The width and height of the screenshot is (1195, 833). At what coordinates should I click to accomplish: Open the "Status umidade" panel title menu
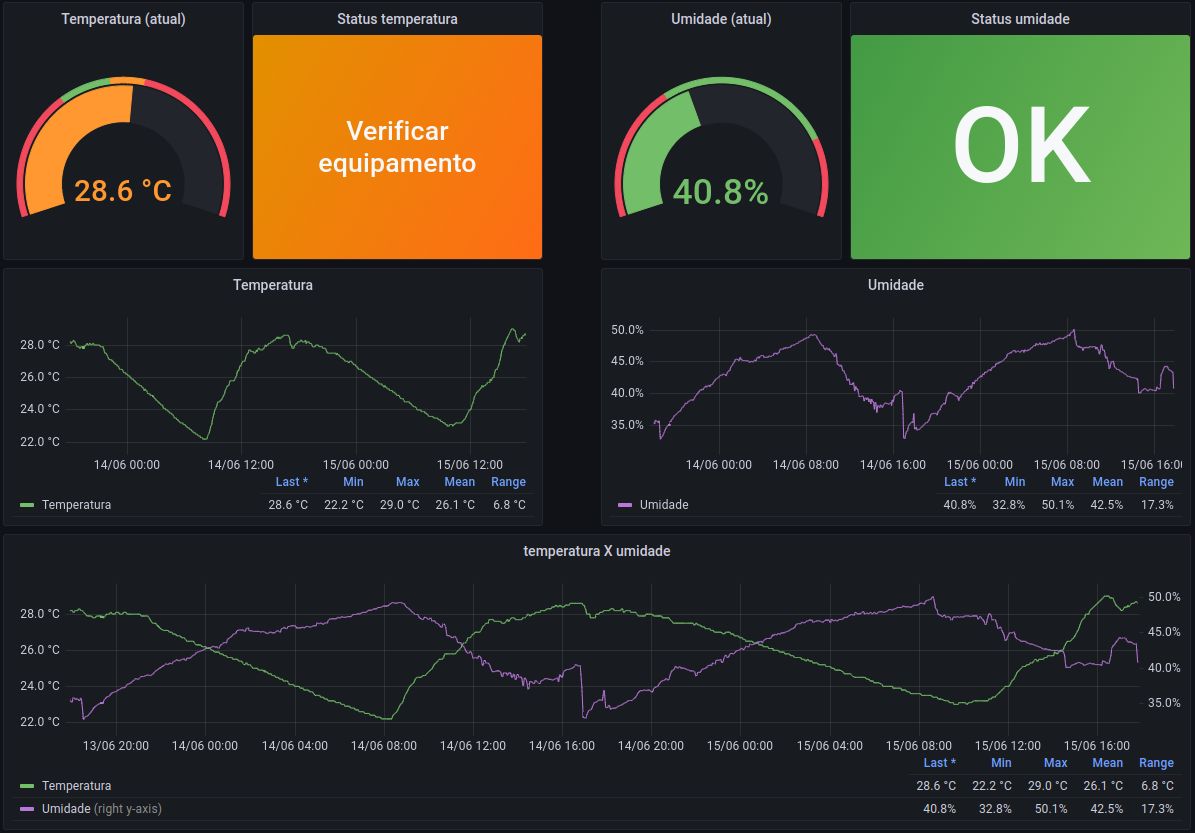click(1020, 19)
